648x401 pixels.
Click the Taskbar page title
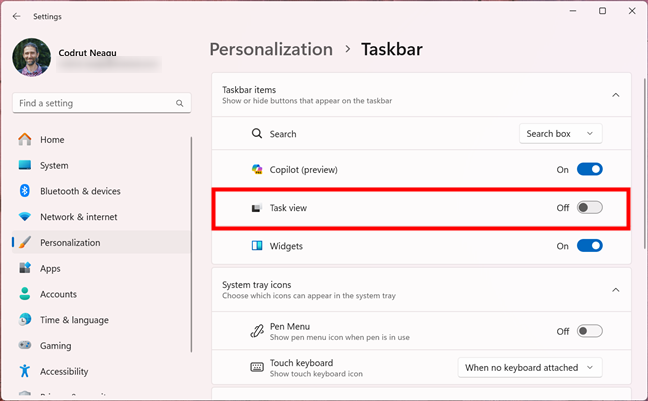(x=392, y=49)
